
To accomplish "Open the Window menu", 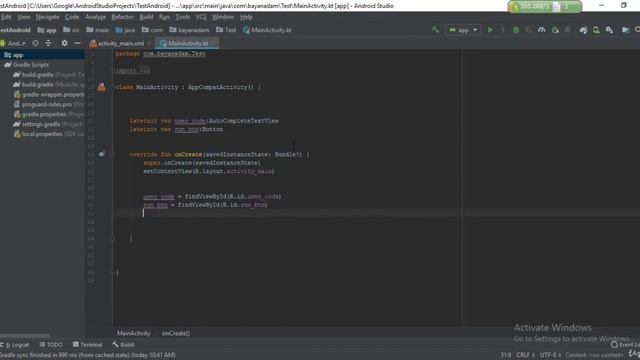I will pyautogui.click(x=223, y=17).
